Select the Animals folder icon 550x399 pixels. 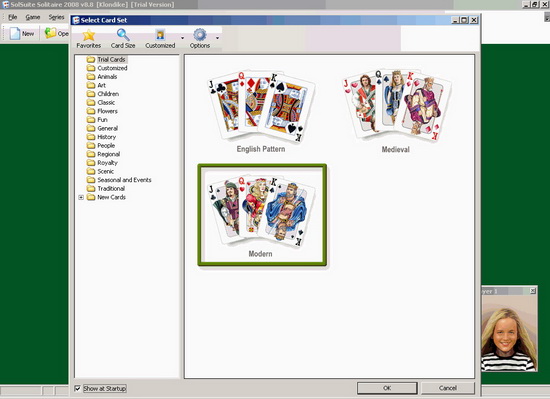tap(91, 76)
